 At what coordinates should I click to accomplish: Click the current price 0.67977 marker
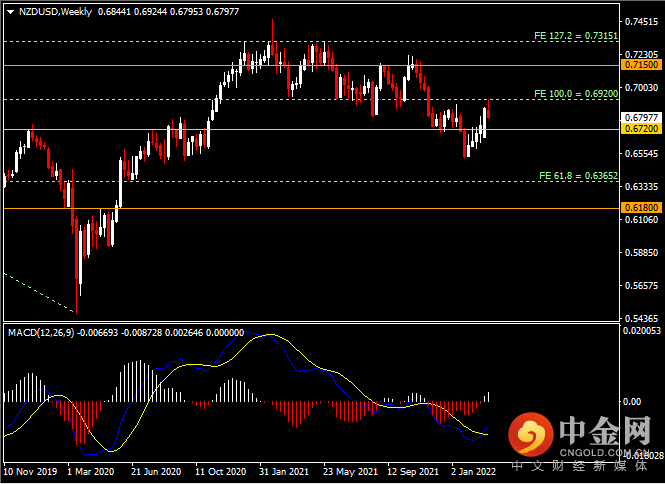click(x=641, y=118)
